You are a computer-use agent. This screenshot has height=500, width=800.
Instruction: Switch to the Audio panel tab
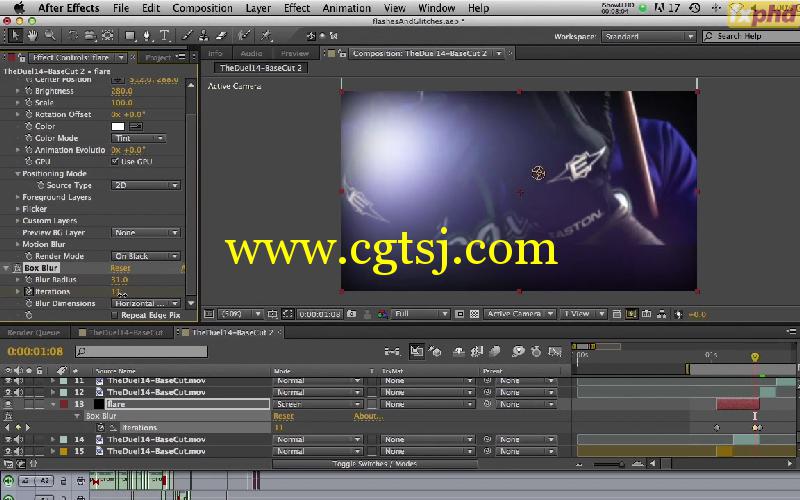(251, 53)
